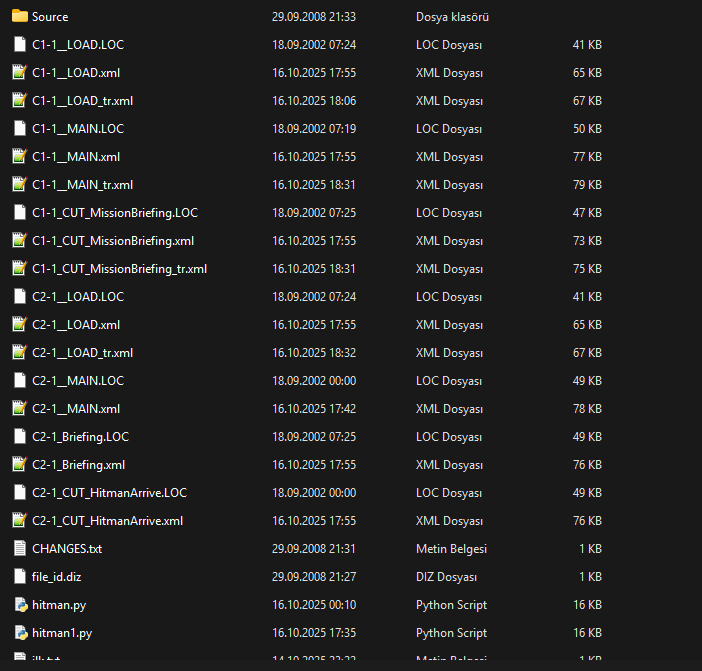Select the C2-1__MAIN.LOC file icon

click(x=20, y=380)
